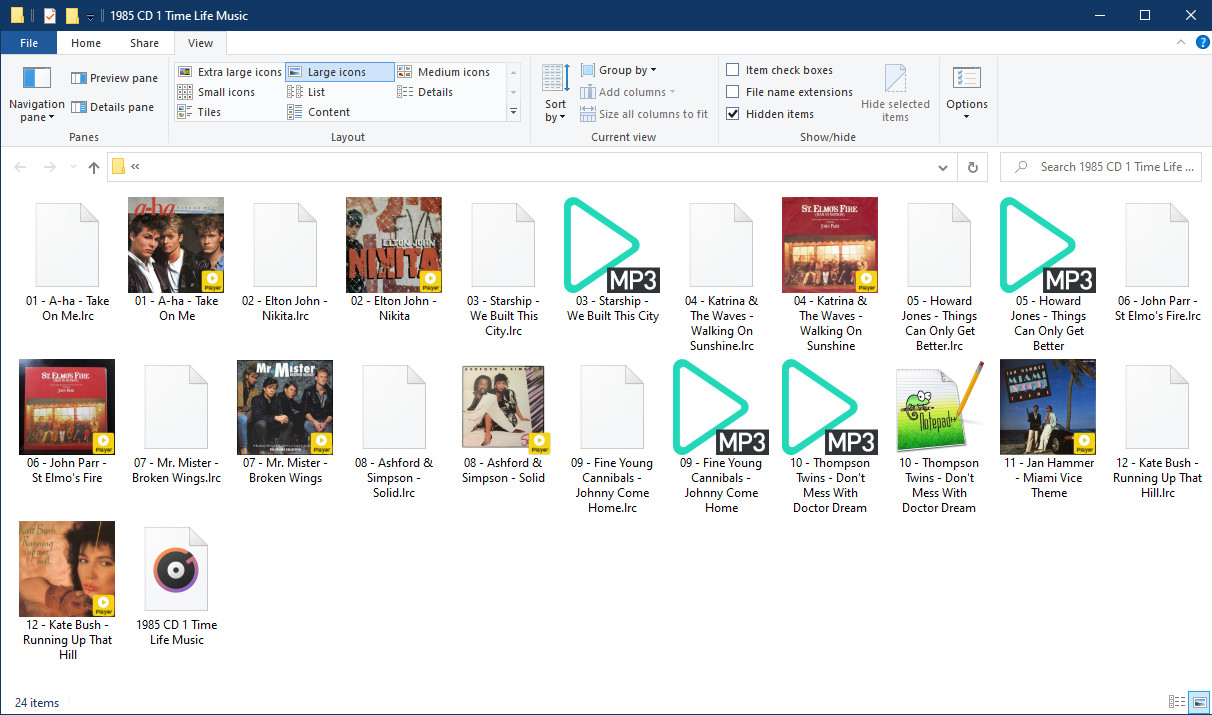Enable Item check boxes
This screenshot has height=715, width=1212.
pos(733,70)
